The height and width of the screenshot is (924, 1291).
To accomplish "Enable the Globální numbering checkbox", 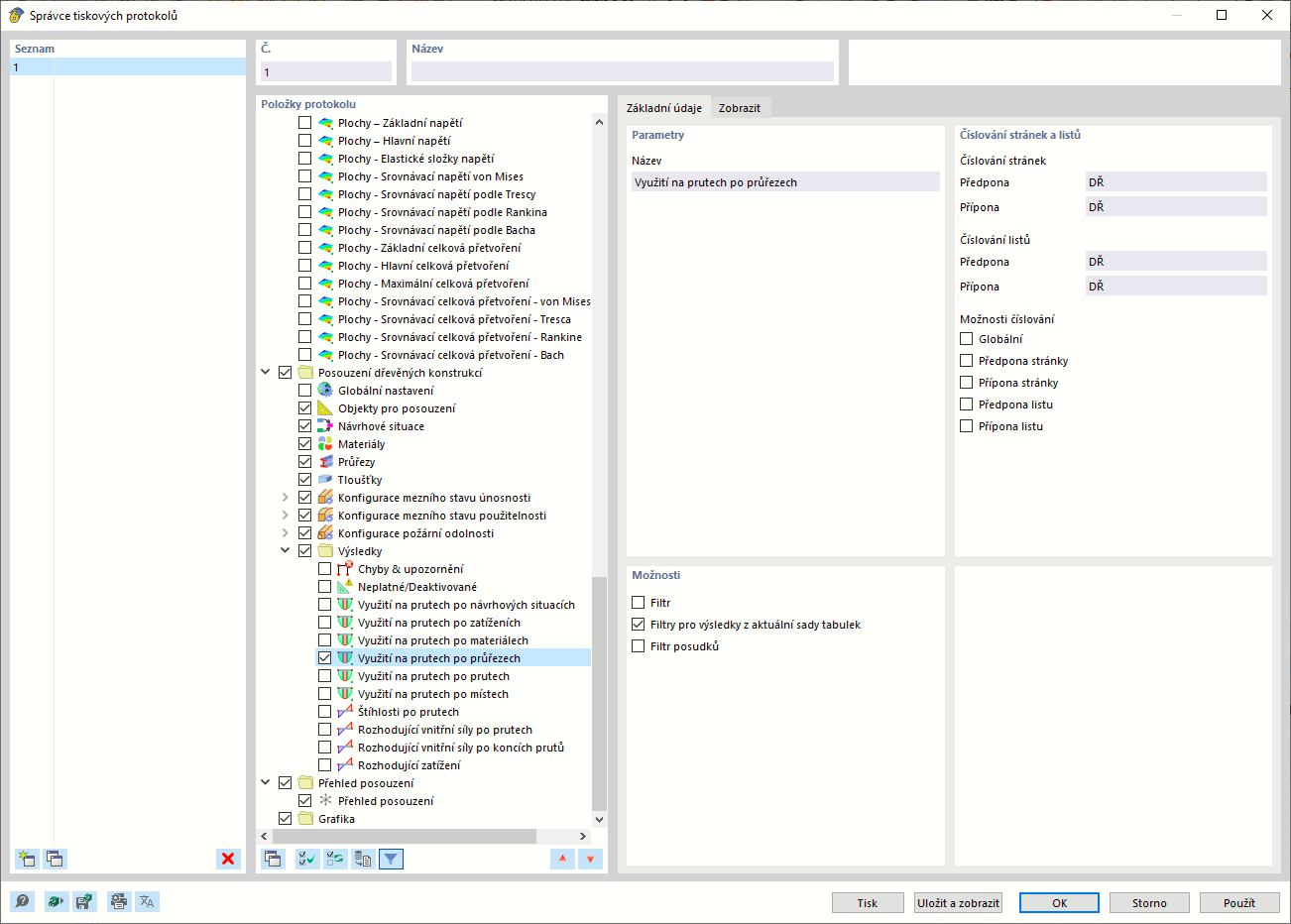I will (967, 339).
